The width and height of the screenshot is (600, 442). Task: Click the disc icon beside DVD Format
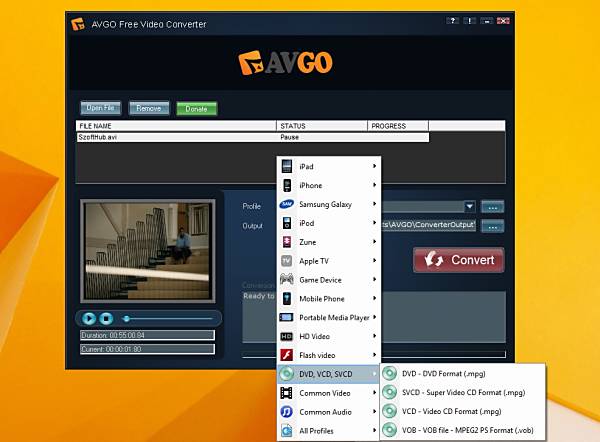pos(390,373)
